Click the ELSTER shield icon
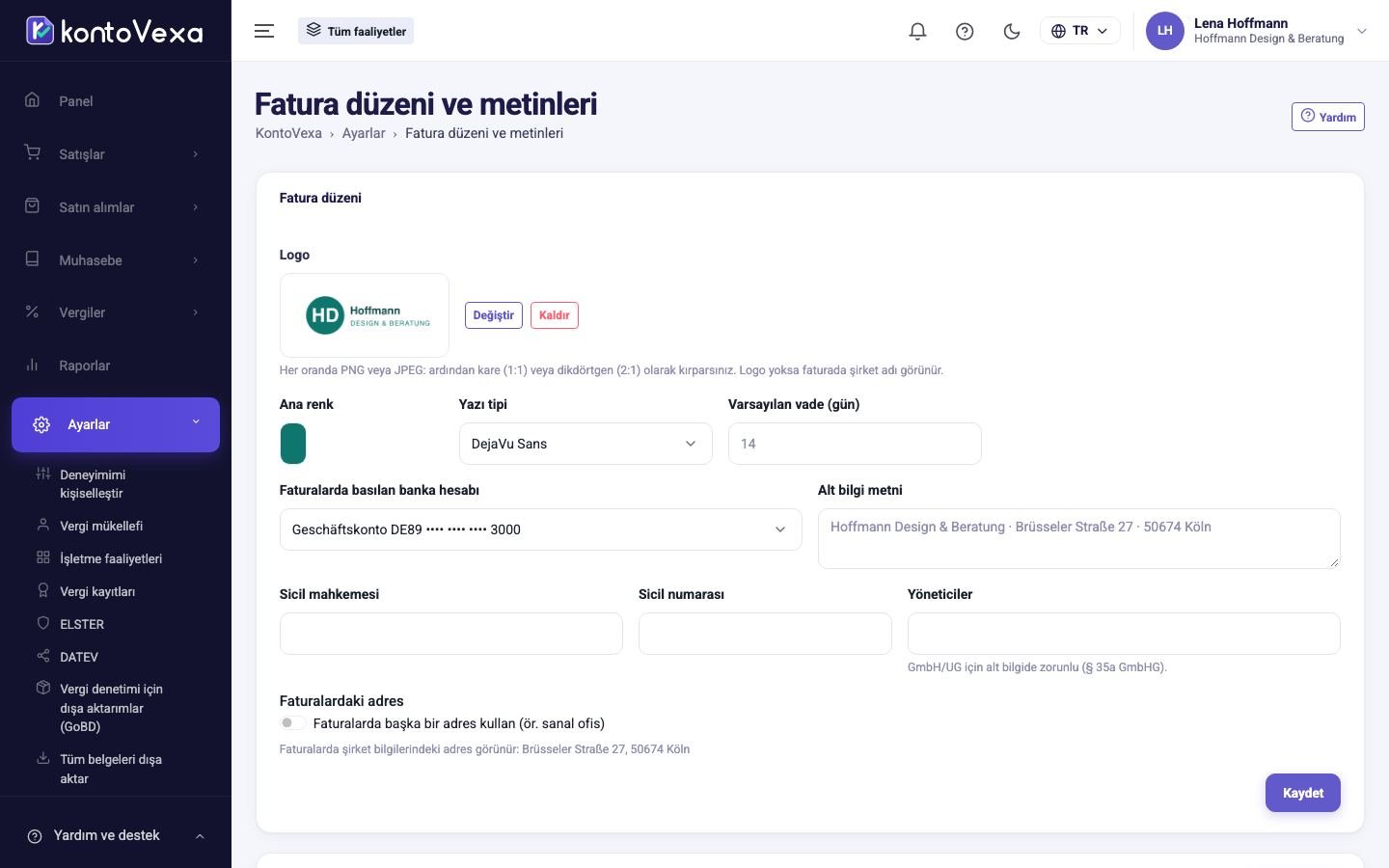 pyautogui.click(x=42, y=623)
